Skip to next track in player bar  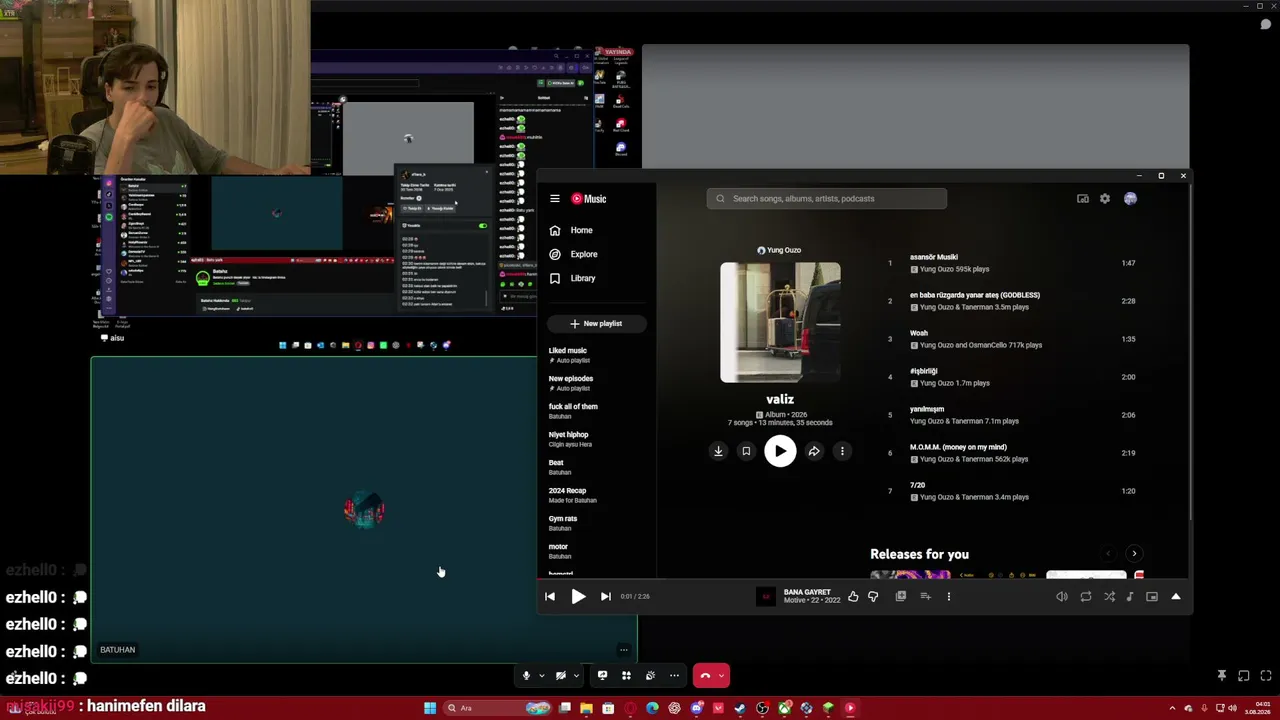(x=605, y=596)
